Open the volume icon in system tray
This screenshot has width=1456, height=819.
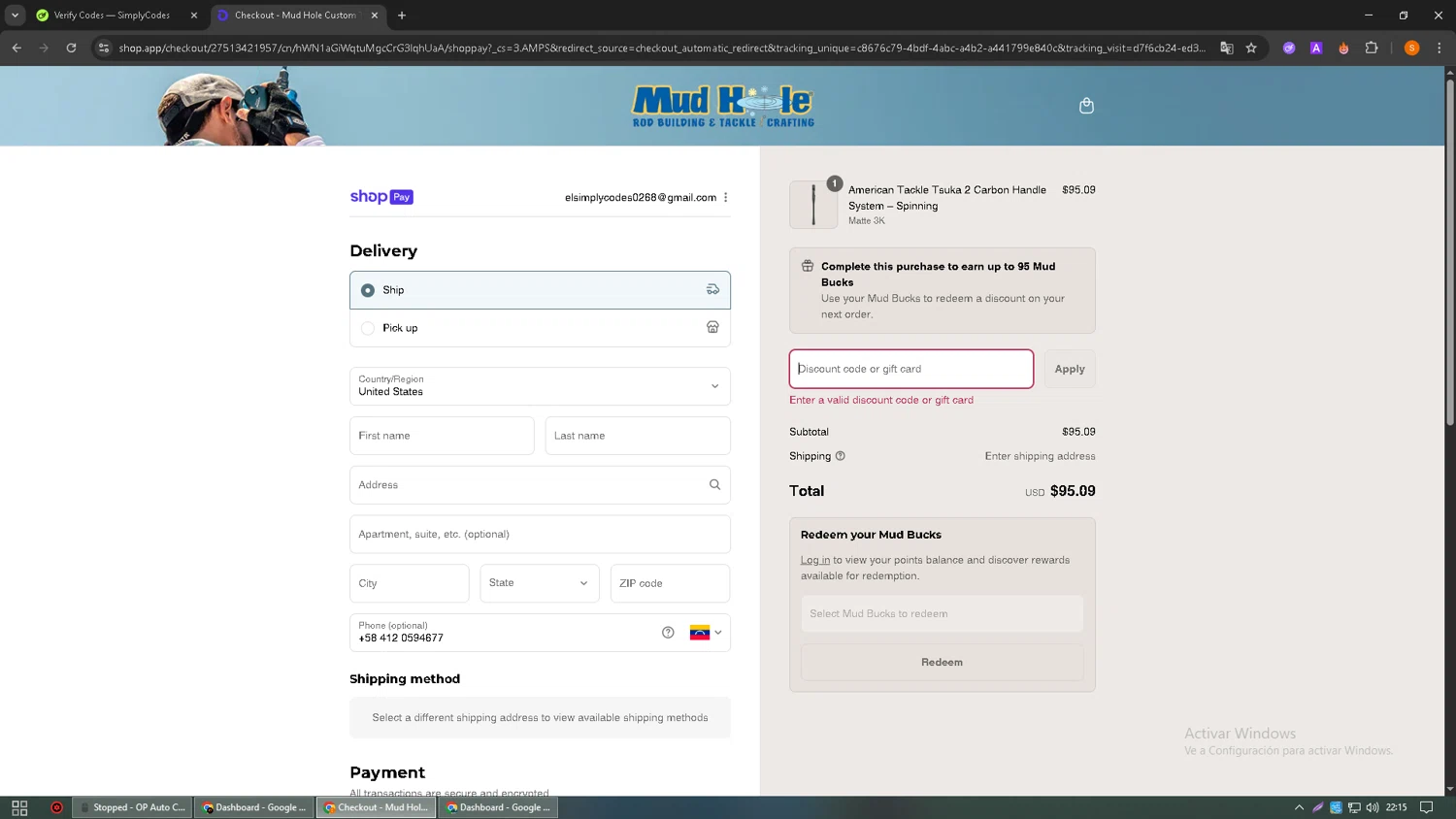[x=1373, y=807]
